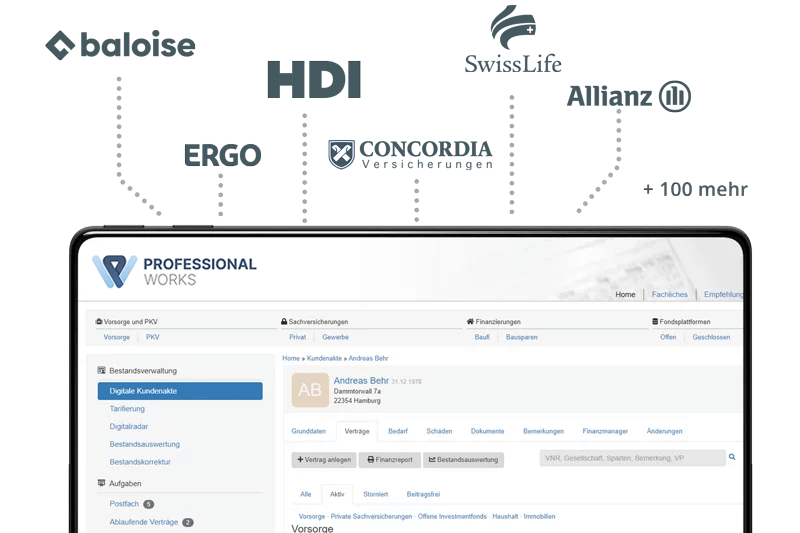Click the Sachversicherungen lock icon

284,322
